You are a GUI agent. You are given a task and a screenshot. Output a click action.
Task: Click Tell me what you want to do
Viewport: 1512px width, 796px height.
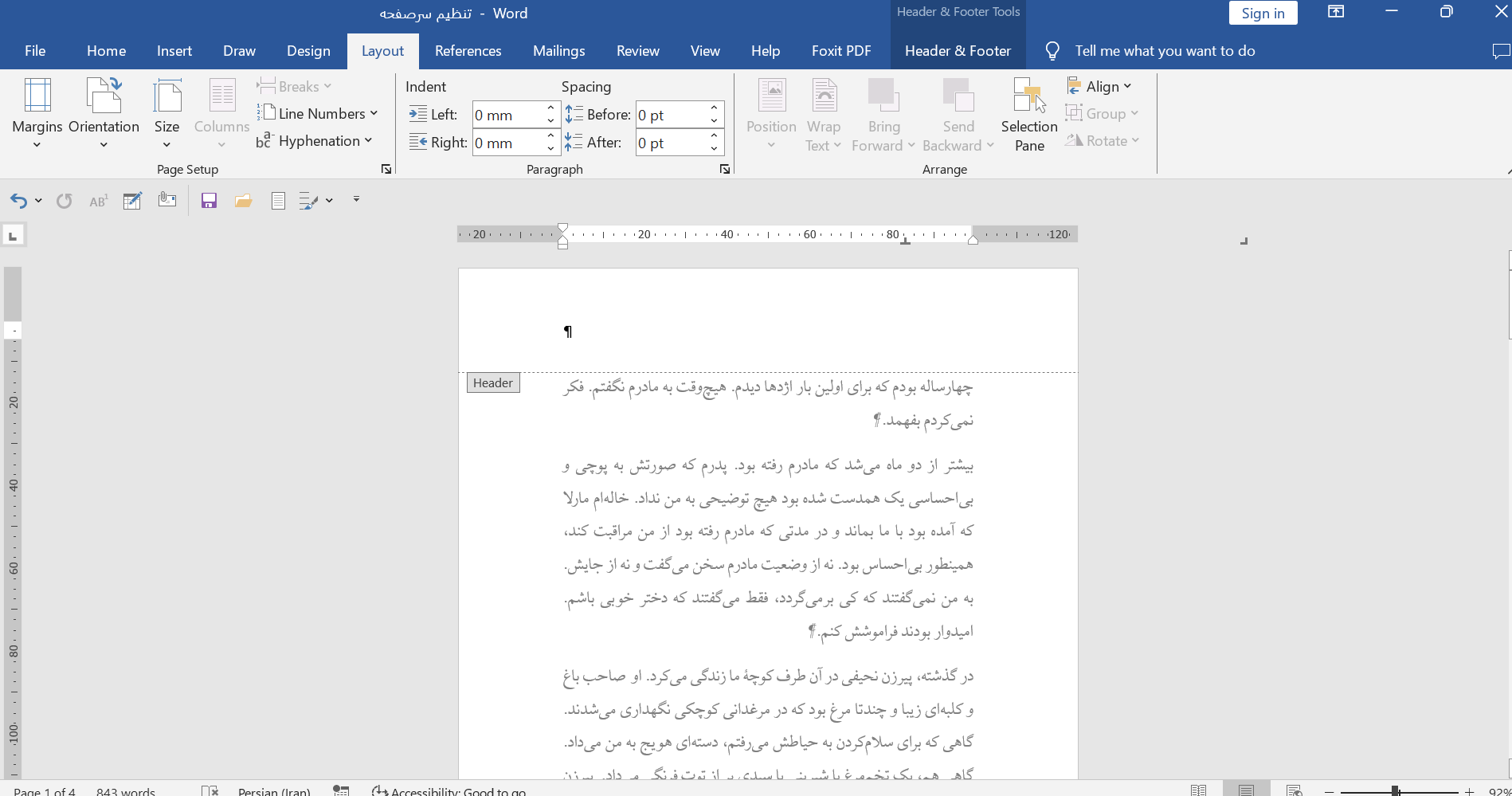pos(1165,51)
